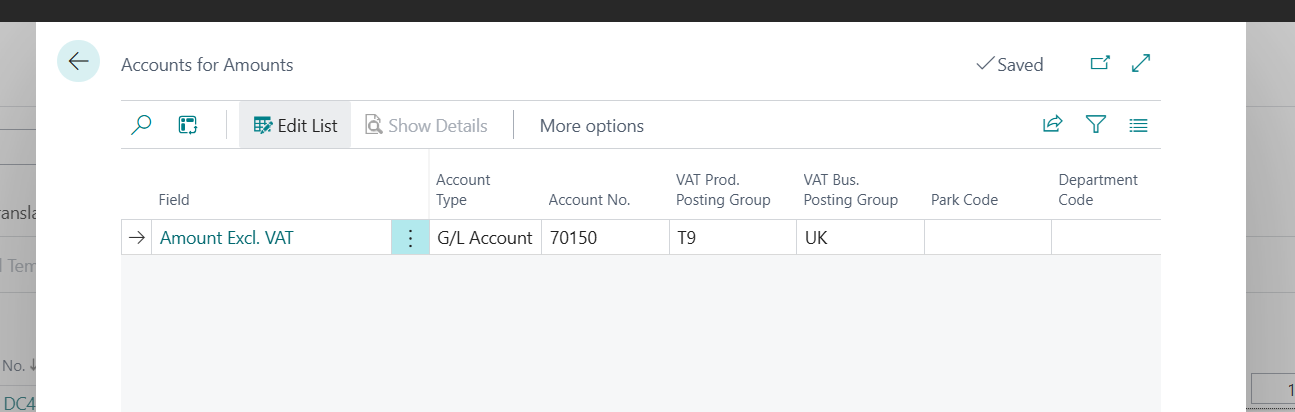Click the analysis view icon beside search
Image resolution: width=1295 pixels, height=412 pixels.
click(188, 125)
